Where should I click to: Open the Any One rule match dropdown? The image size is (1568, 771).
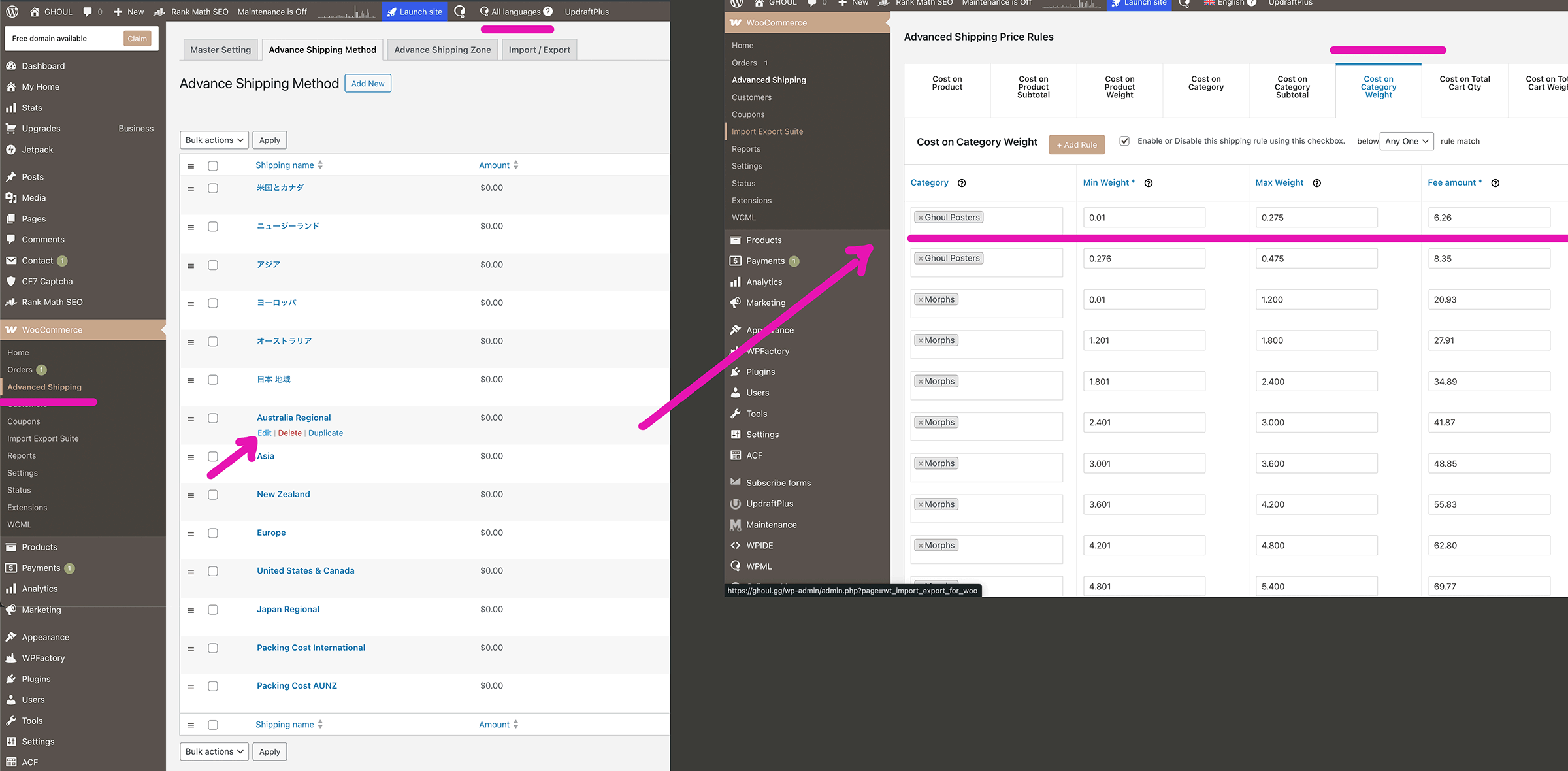pos(1407,141)
